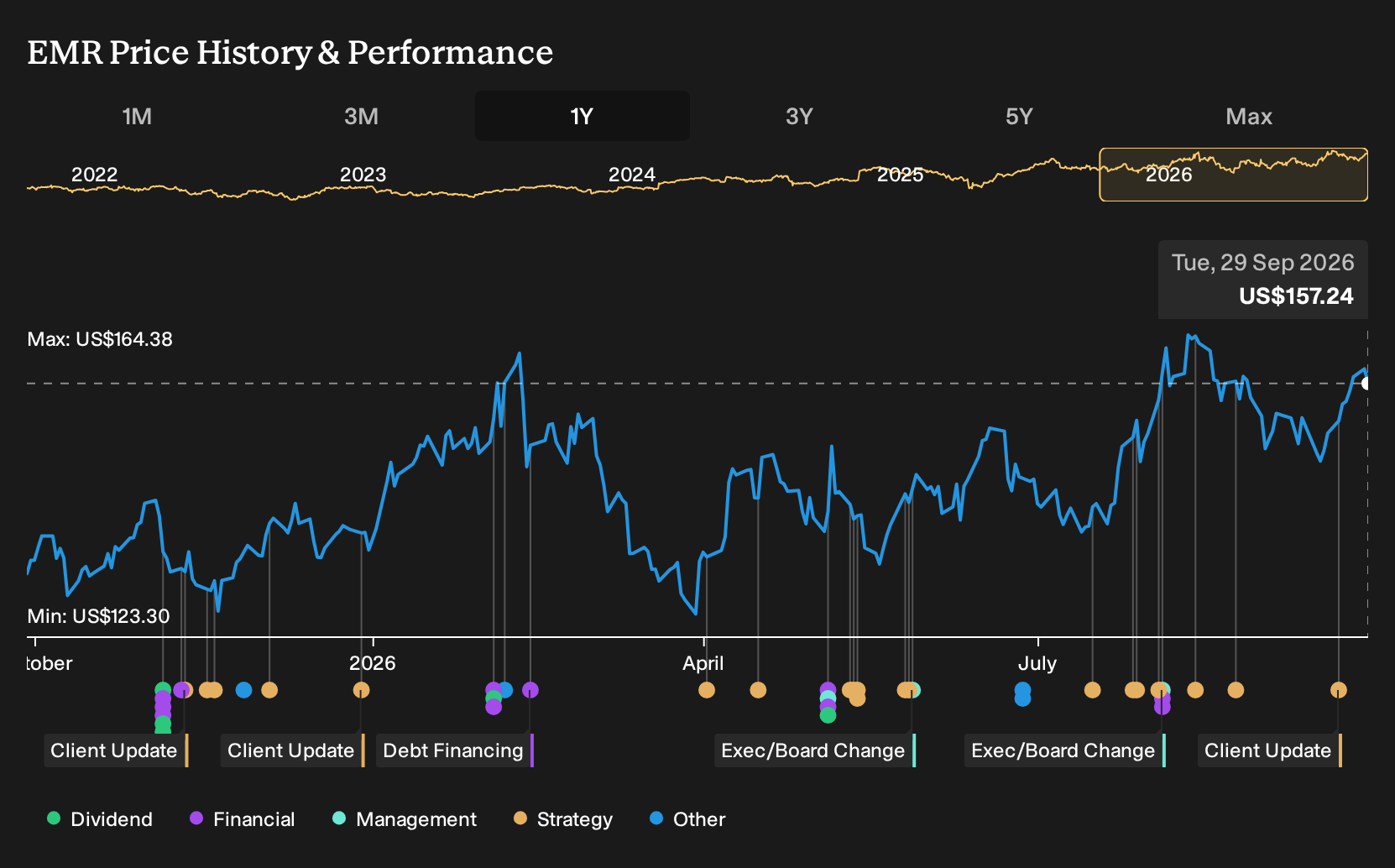Screen dimensions: 1395x868
Task: Click the highlighted 2026 range selector window
Action: pyautogui.click(x=1233, y=175)
